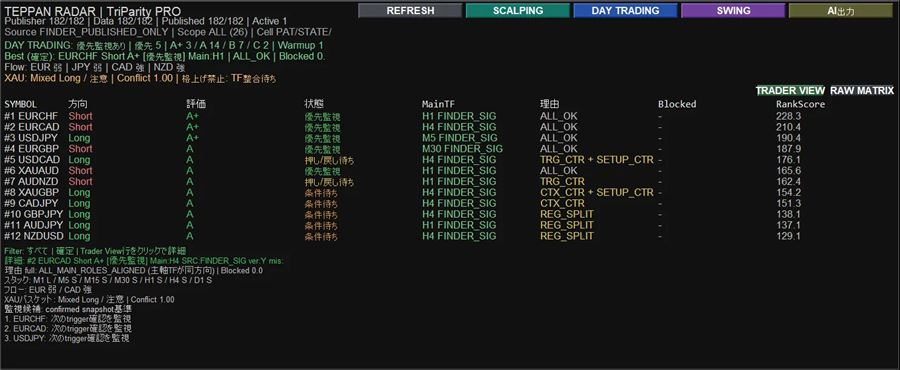The image size is (900, 370).
Task: Click RankScore value 187.9
Action: (x=788, y=149)
